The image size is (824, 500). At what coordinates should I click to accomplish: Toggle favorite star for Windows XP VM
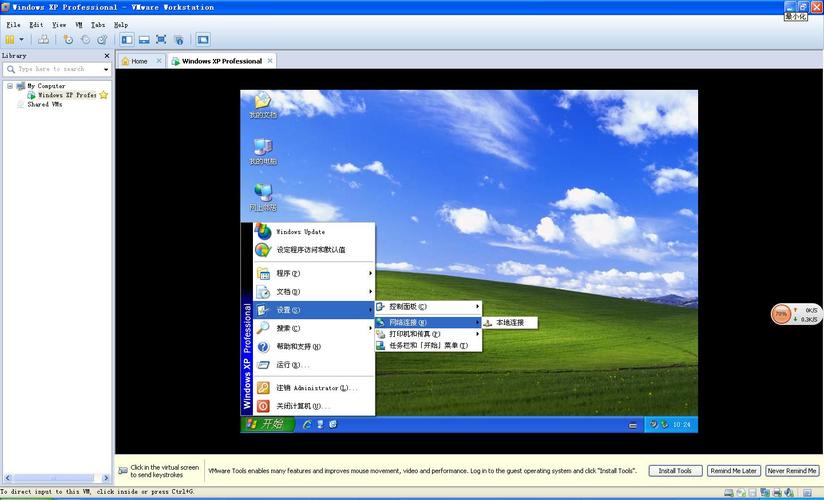pos(103,95)
